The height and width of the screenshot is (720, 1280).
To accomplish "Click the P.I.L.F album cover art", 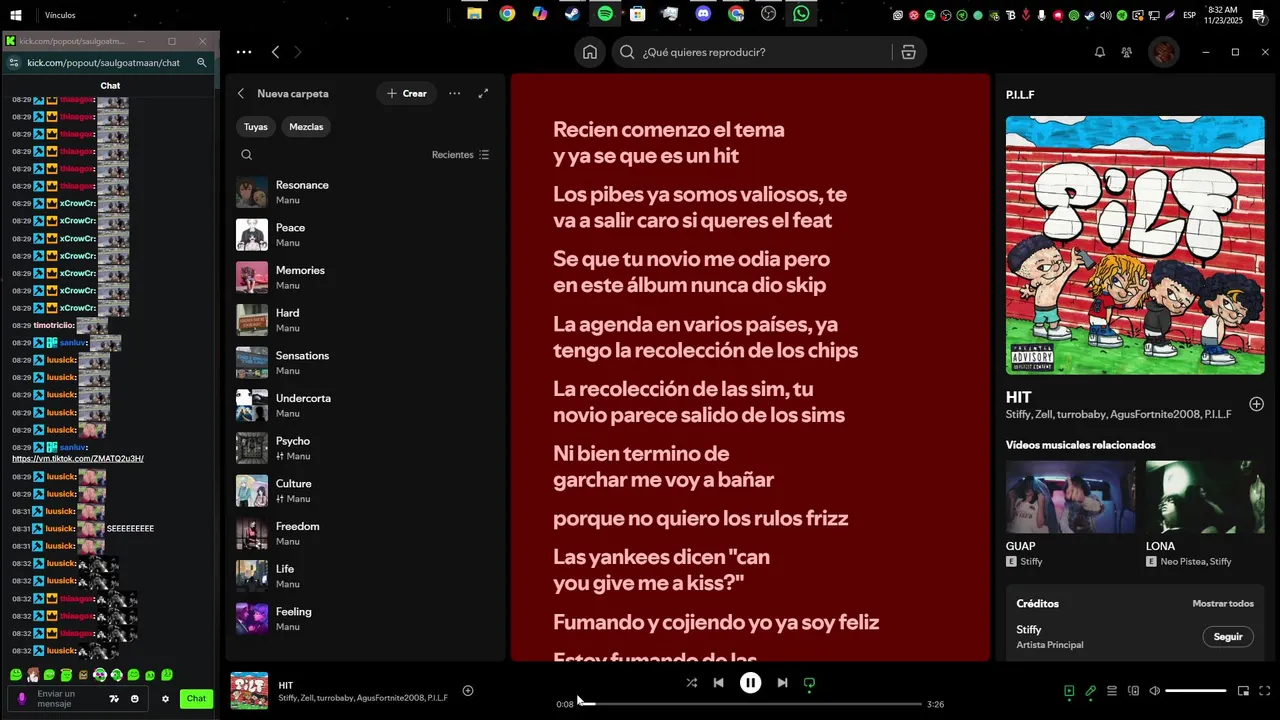I will coord(1135,245).
